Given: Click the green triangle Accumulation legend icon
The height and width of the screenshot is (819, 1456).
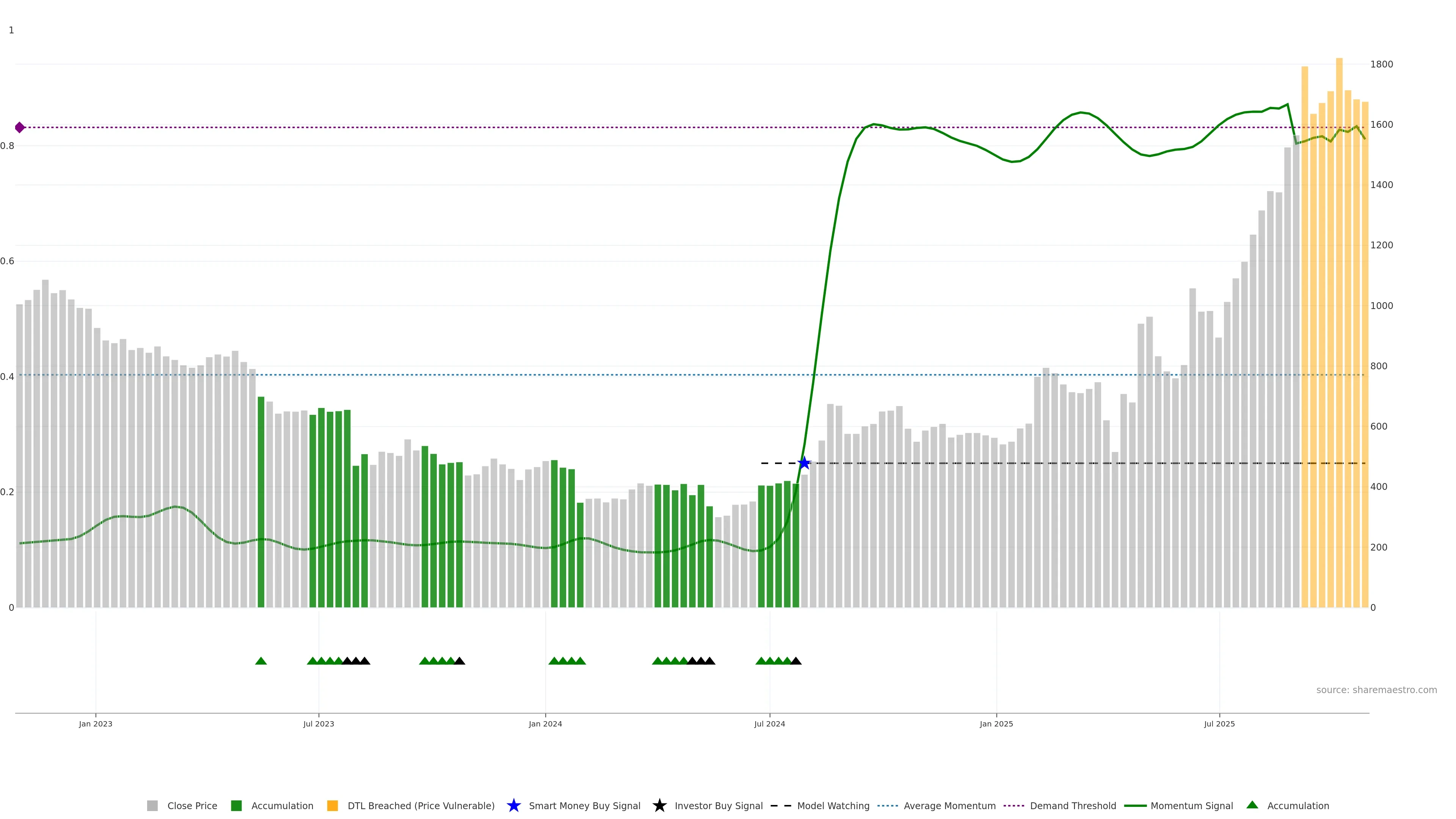Looking at the screenshot, I should point(1252,805).
